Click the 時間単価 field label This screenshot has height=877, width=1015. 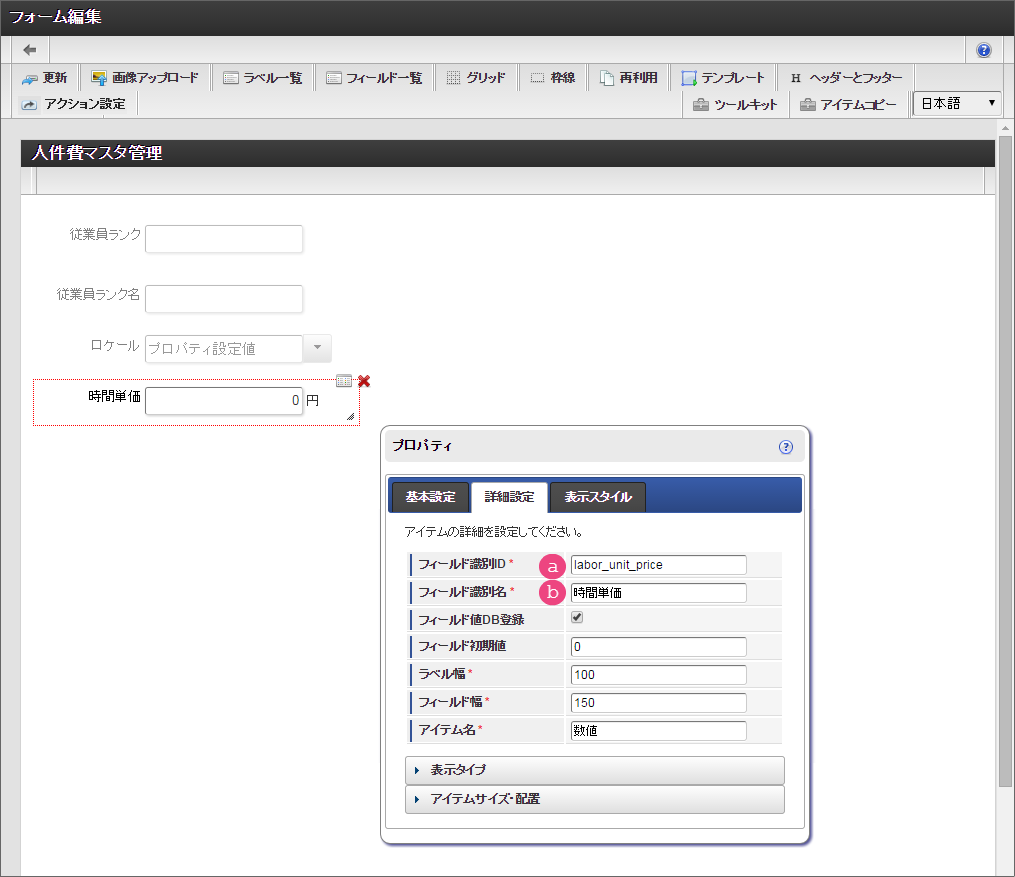point(115,396)
